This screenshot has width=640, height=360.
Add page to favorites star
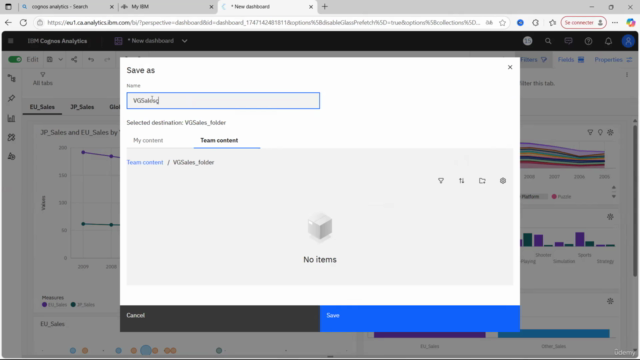pyautogui.click(x=502, y=23)
